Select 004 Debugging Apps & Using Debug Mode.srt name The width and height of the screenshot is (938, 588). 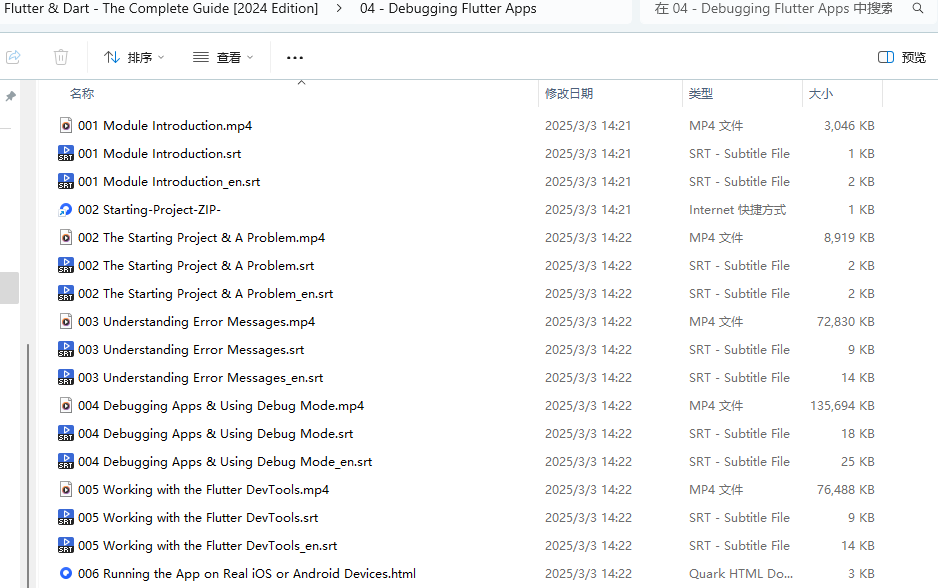click(x=215, y=434)
